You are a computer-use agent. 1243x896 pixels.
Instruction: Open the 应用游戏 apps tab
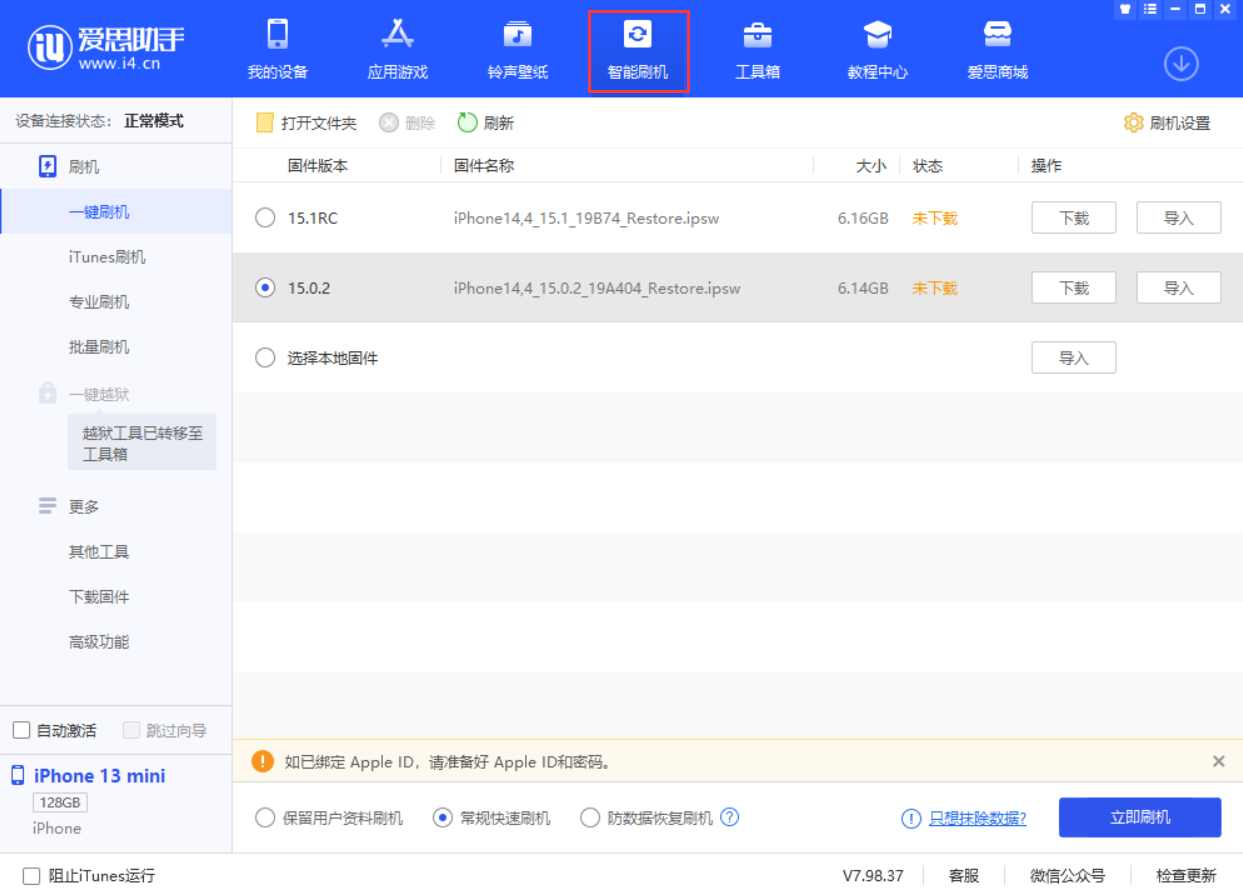(398, 50)
